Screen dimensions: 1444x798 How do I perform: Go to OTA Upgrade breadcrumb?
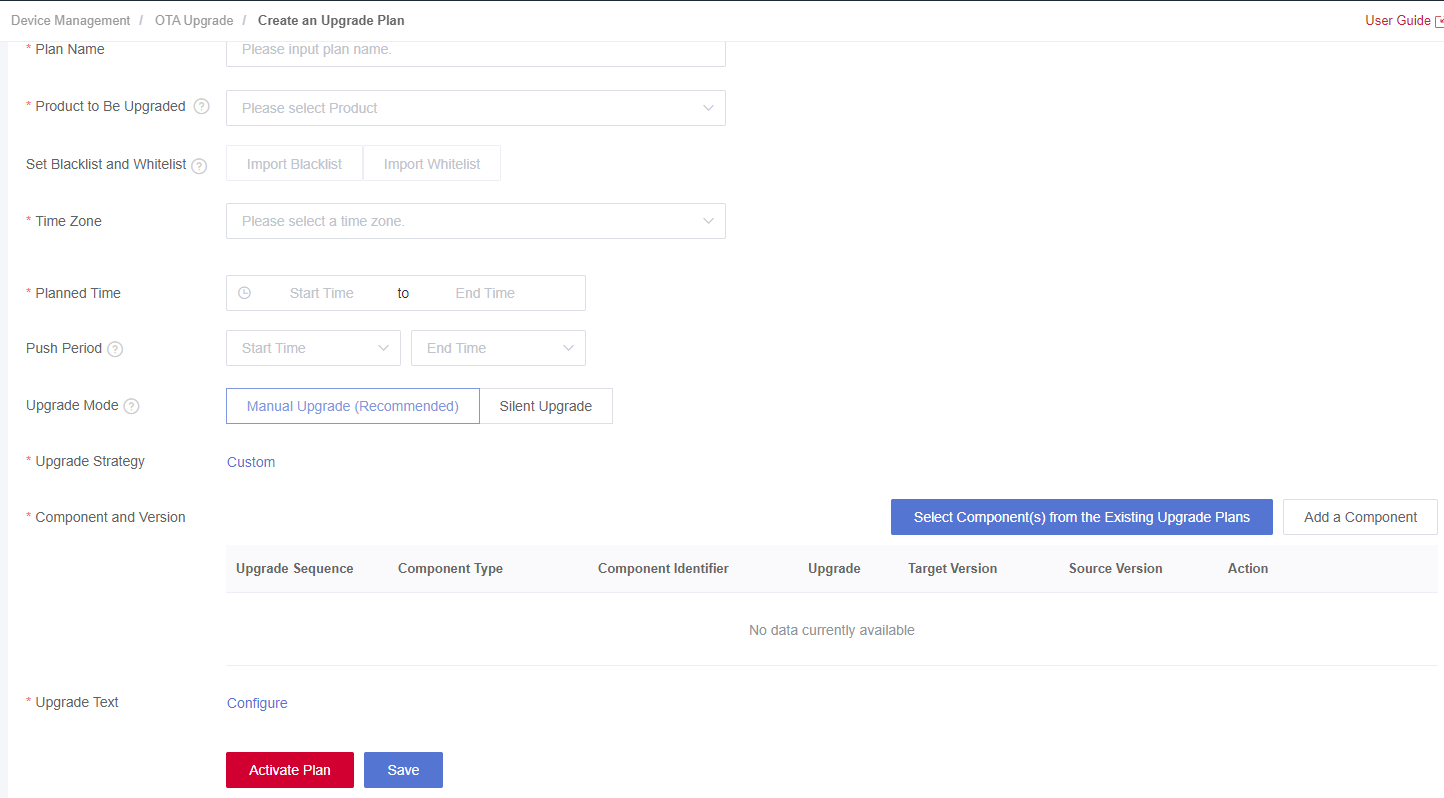coord(194,20)
